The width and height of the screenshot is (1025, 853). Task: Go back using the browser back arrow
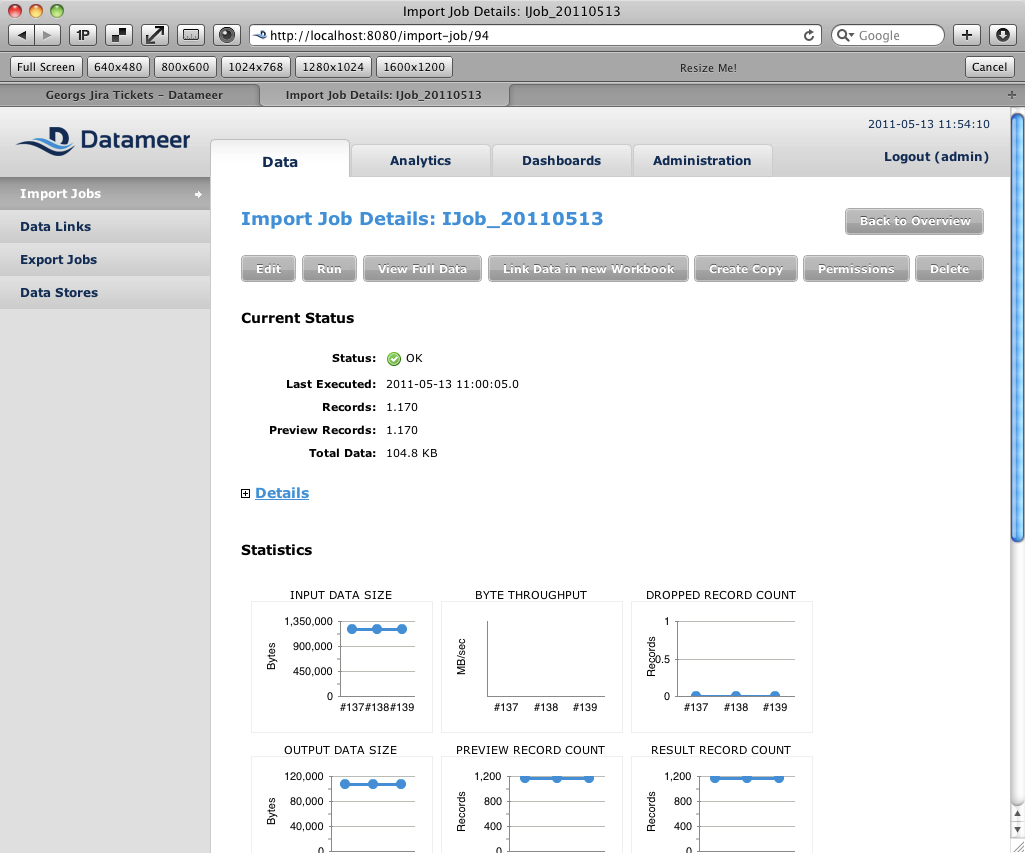[x=22, y=35]
